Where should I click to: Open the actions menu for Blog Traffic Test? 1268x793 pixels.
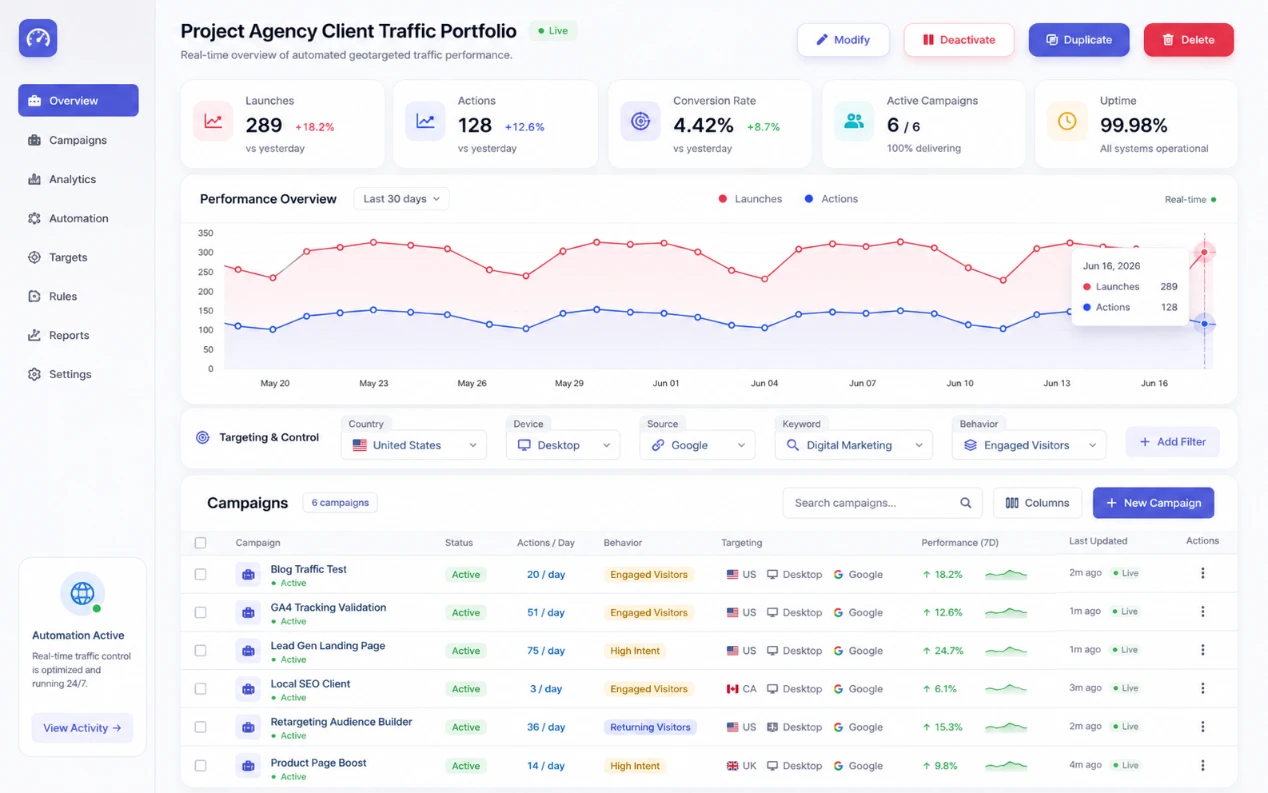pos(1202,574)
